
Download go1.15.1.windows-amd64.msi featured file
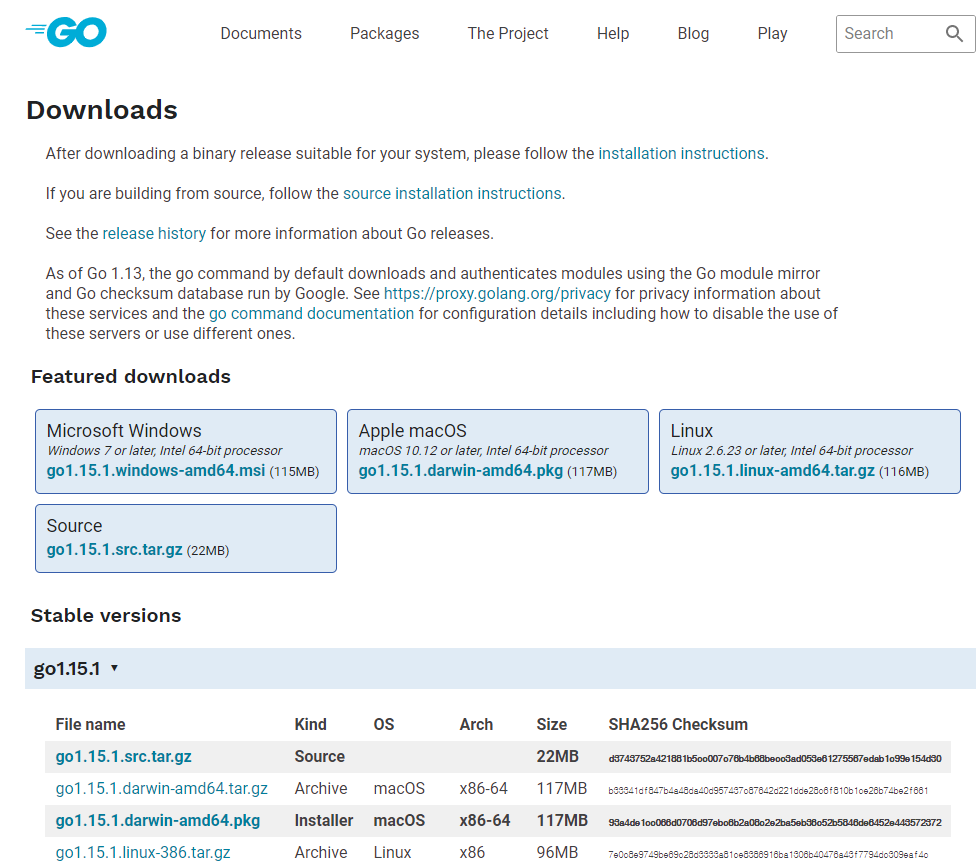(x=156, y=470)
